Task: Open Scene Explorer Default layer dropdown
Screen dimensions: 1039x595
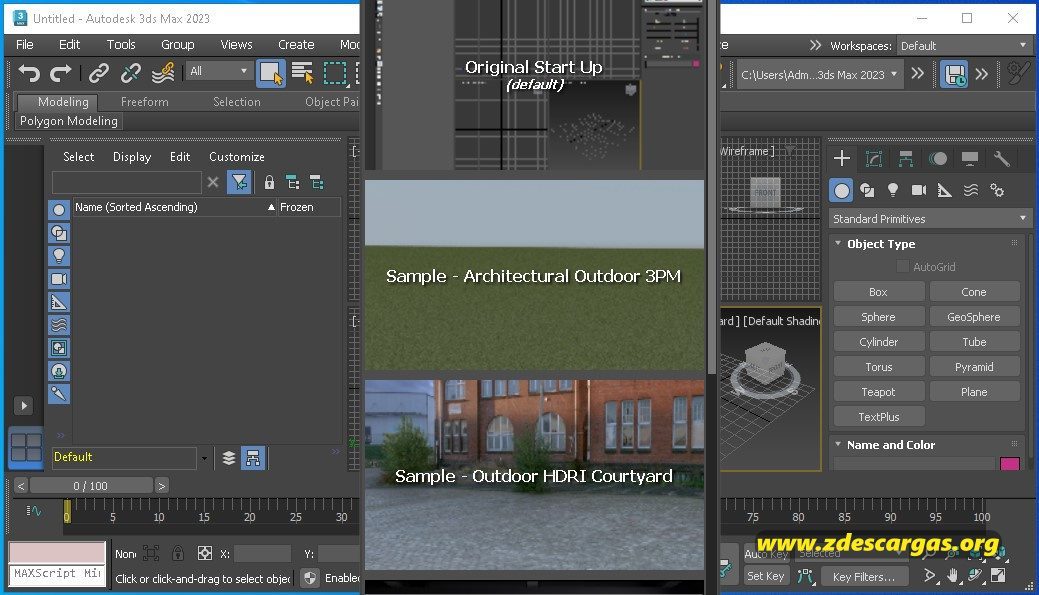Action: click(204, 458)
